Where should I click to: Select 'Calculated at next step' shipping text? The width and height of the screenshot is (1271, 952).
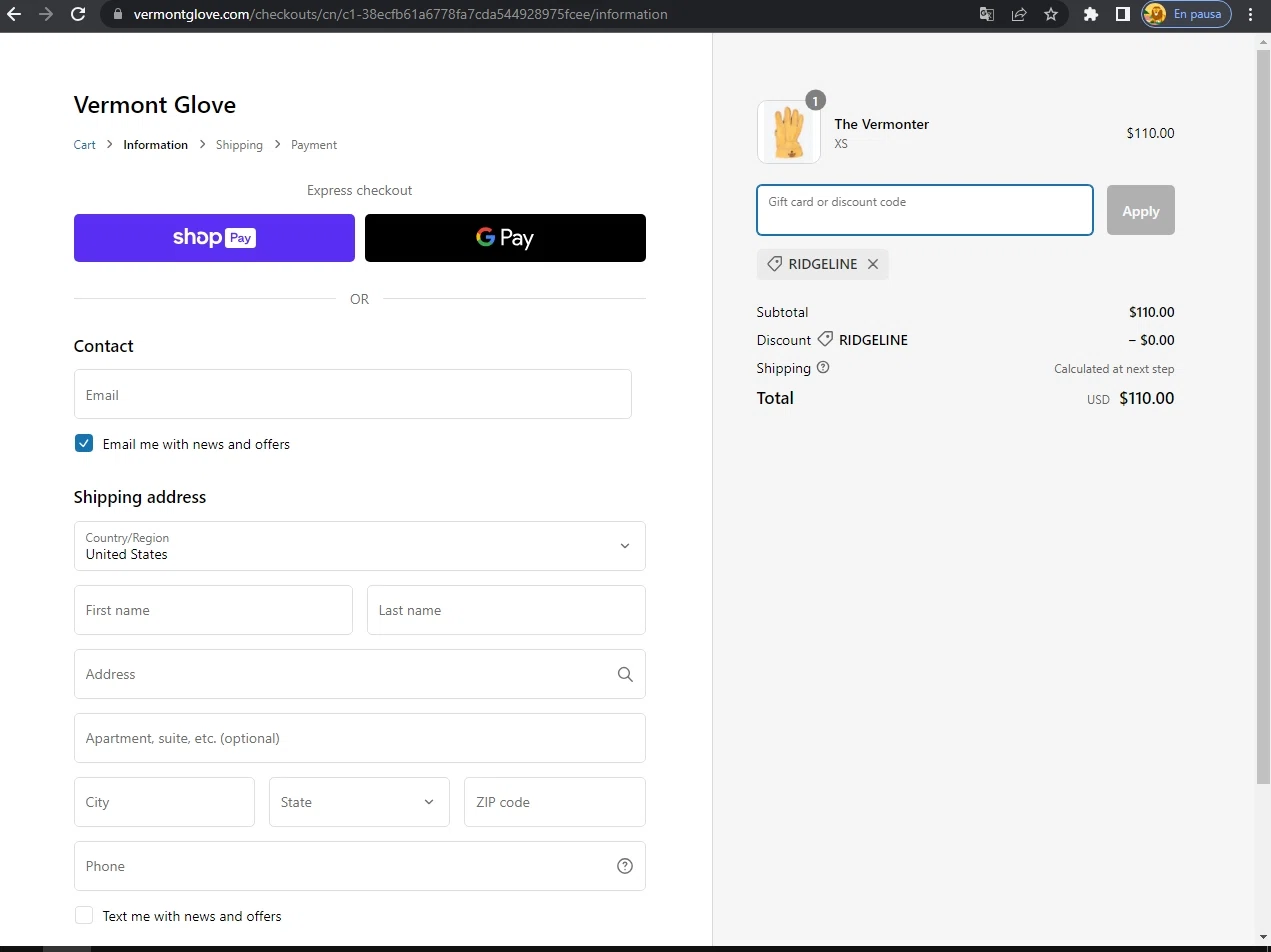(1114, 369)
